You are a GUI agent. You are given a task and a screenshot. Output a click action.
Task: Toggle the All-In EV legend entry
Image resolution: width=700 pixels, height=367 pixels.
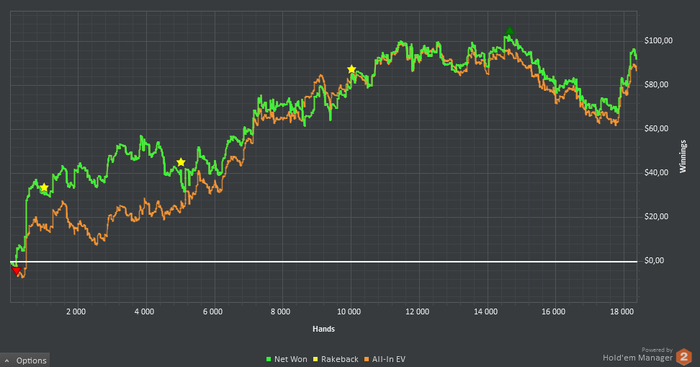click(385, 359)
